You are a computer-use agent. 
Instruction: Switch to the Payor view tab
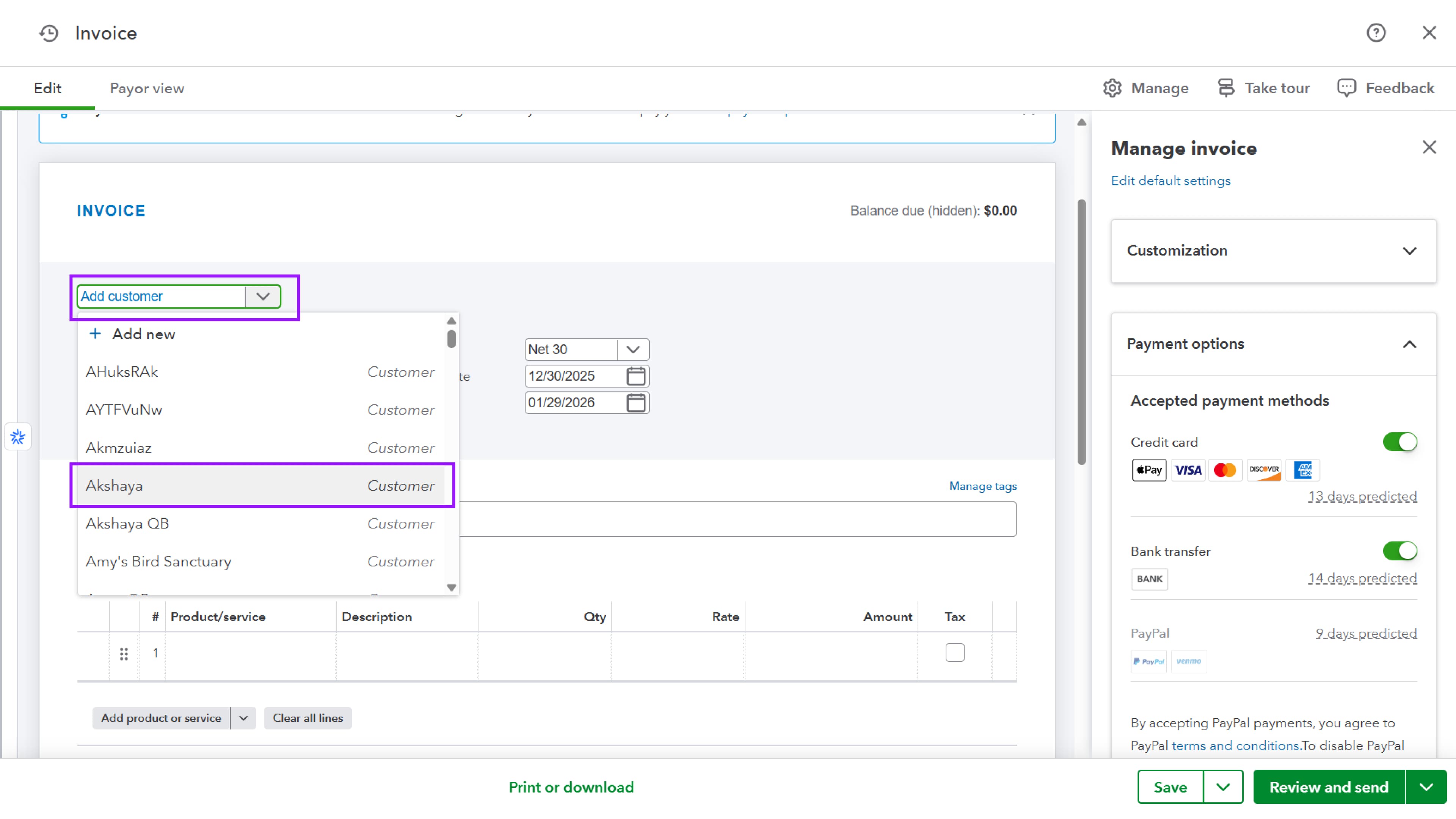tap(147, 88)
